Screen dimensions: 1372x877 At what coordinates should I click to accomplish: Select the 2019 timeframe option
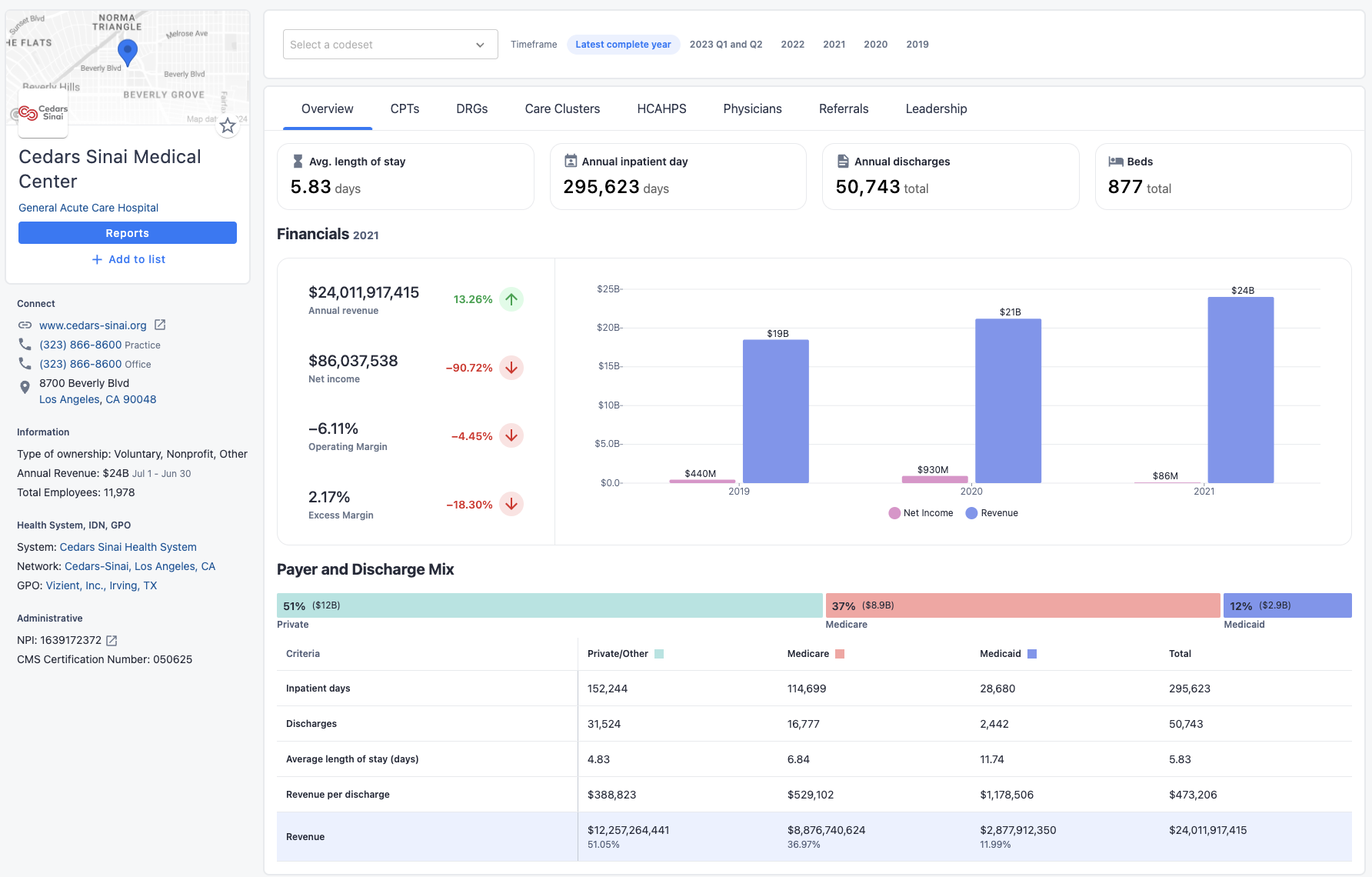point(917,45)
